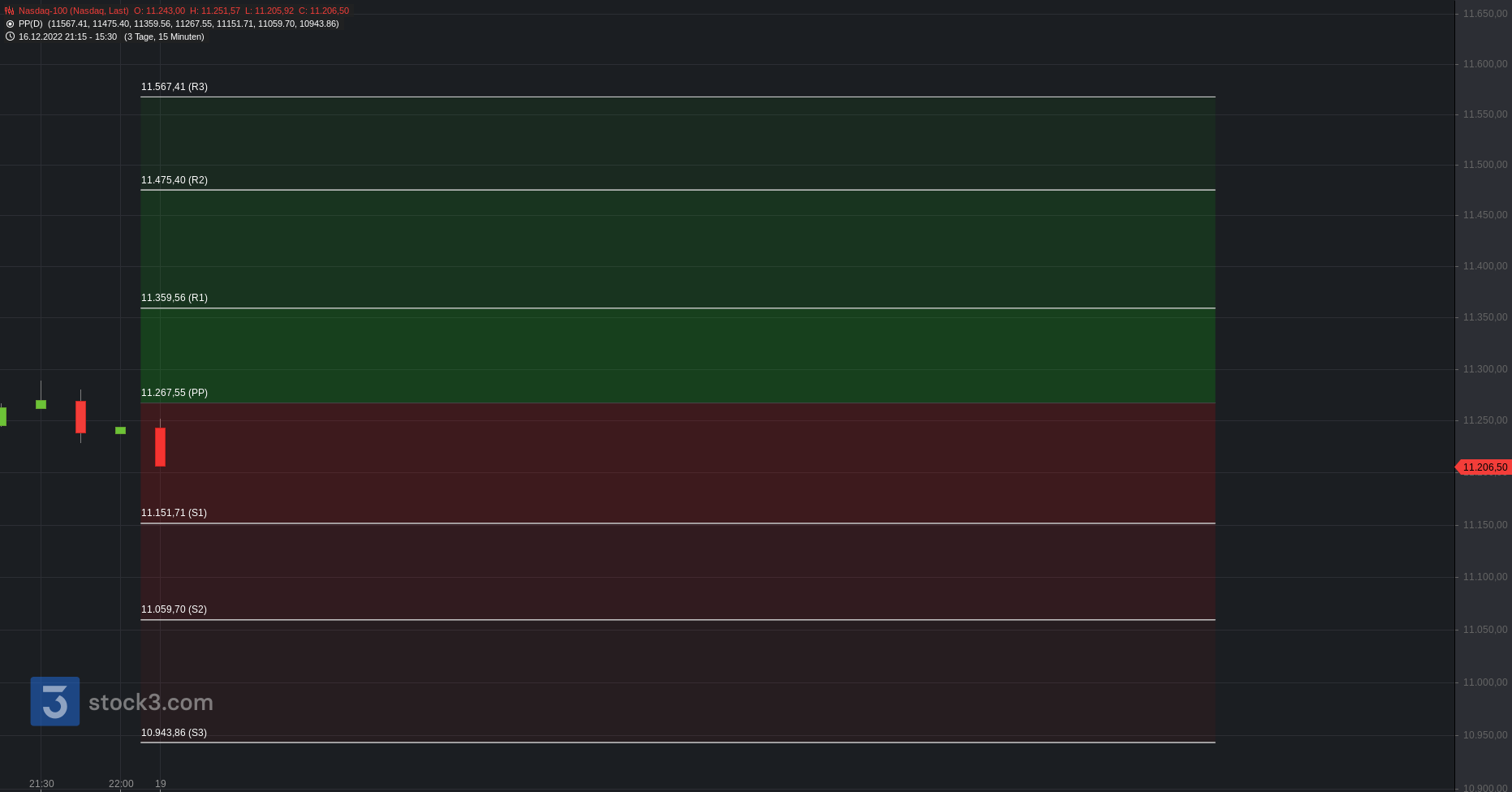
Task: Select the PP(D) indicator legend label
Action: click(31, 24)
